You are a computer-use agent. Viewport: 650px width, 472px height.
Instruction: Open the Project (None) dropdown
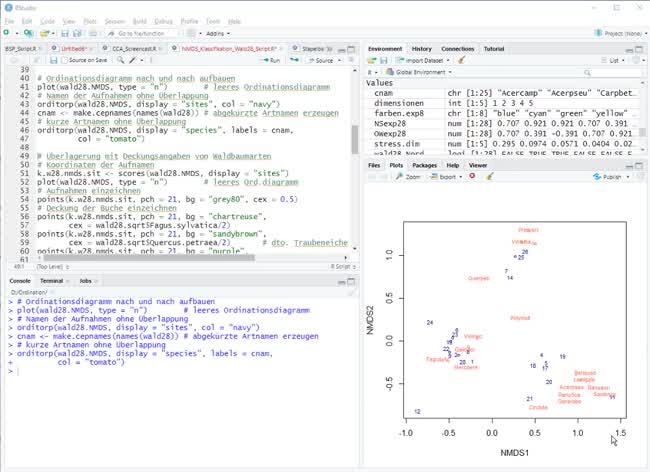pyautogui.click(x=621, y=34)
